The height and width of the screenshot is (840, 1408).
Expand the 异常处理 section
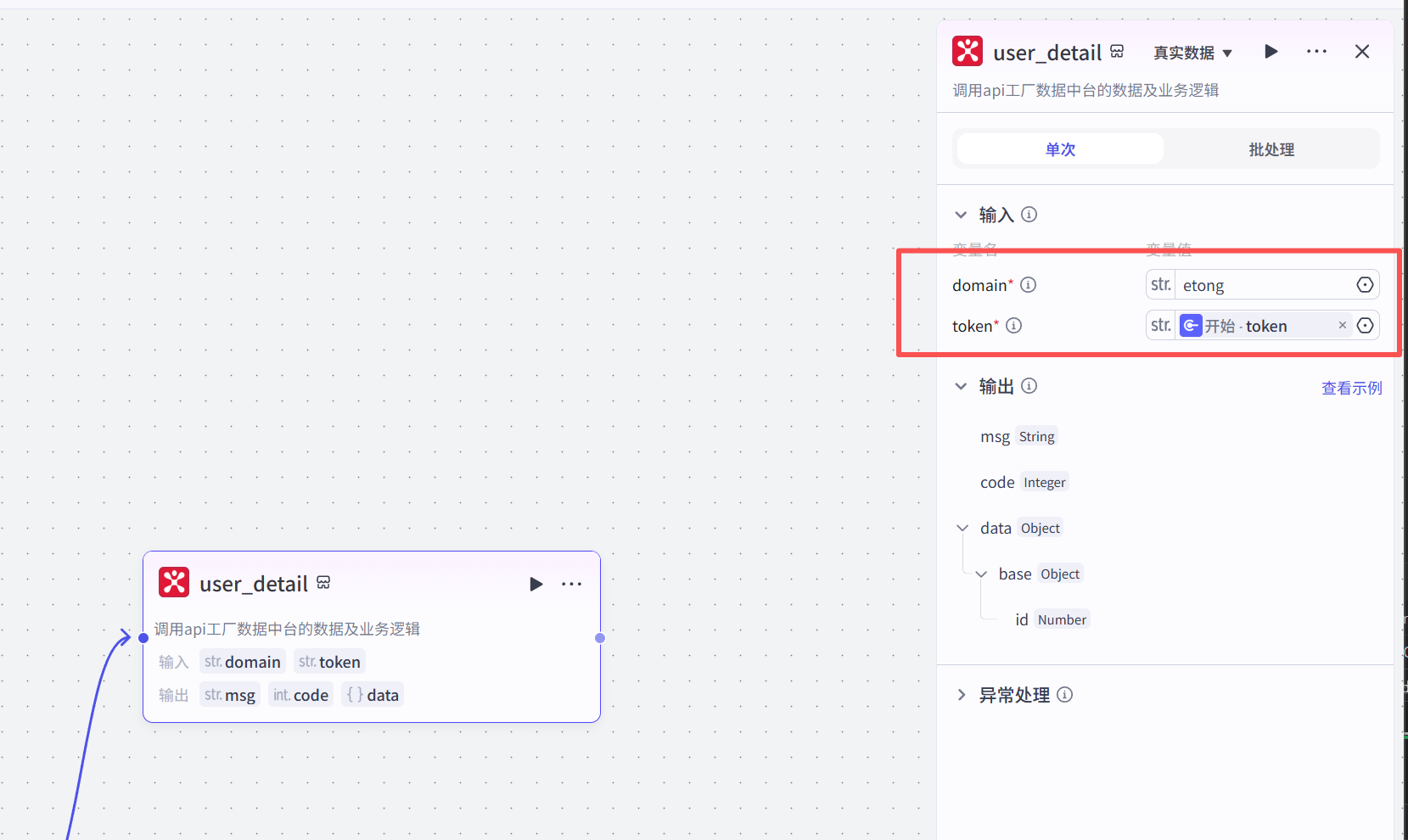click(x=961, y=695)
